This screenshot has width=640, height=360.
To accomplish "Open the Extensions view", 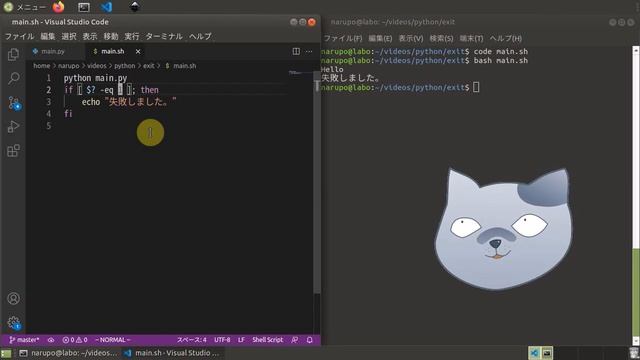I will click(x=13, y=151).
